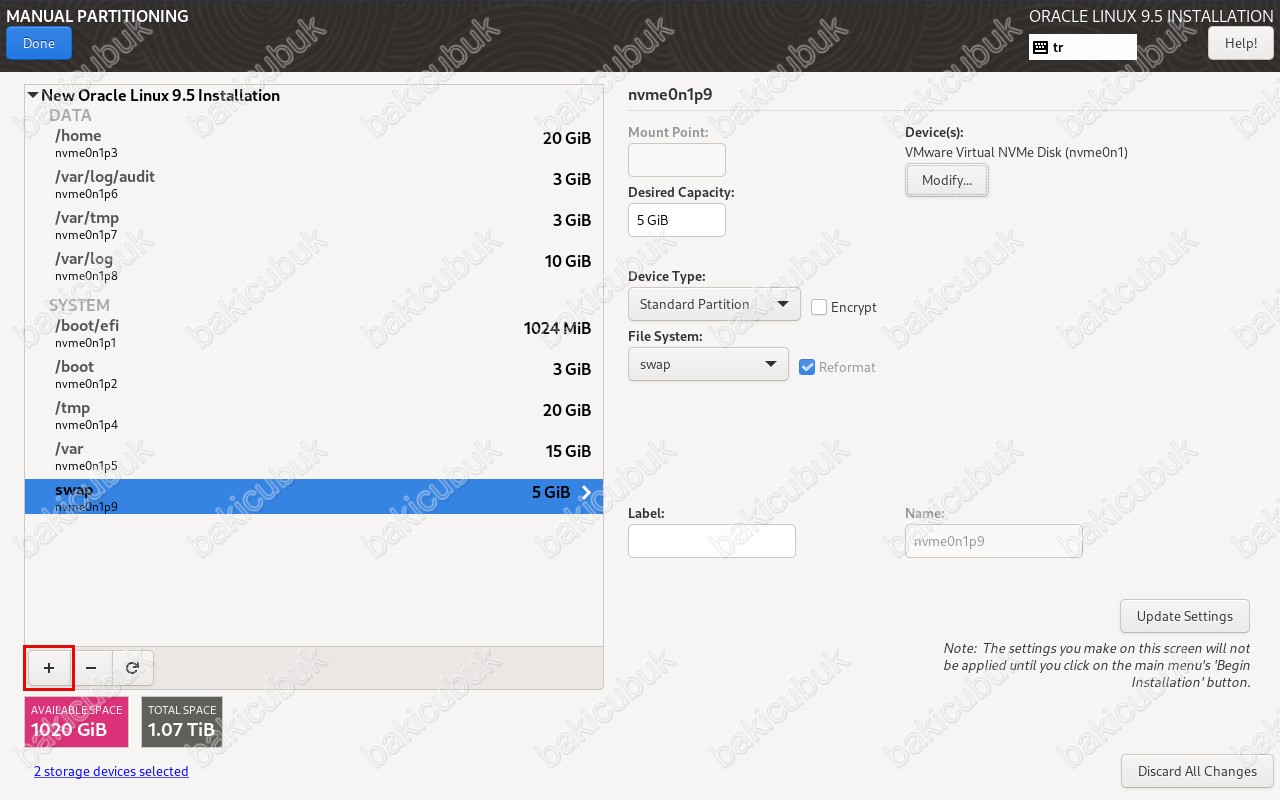The height and width of the screenshot is (800, 1280).
Task: Click the 1024 MiB size value
Action: 557,328
